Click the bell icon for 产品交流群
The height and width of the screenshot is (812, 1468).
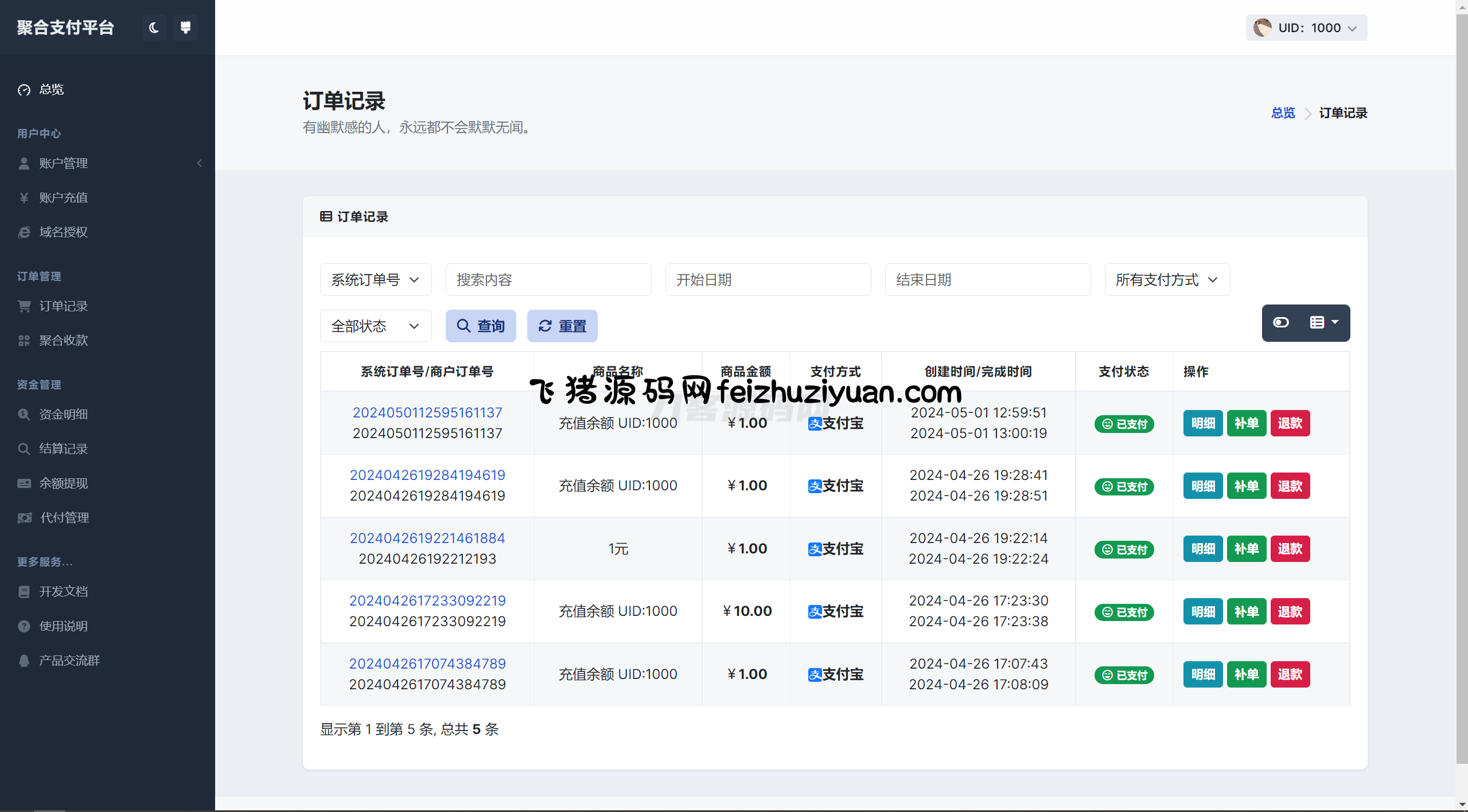pos(24,661)
